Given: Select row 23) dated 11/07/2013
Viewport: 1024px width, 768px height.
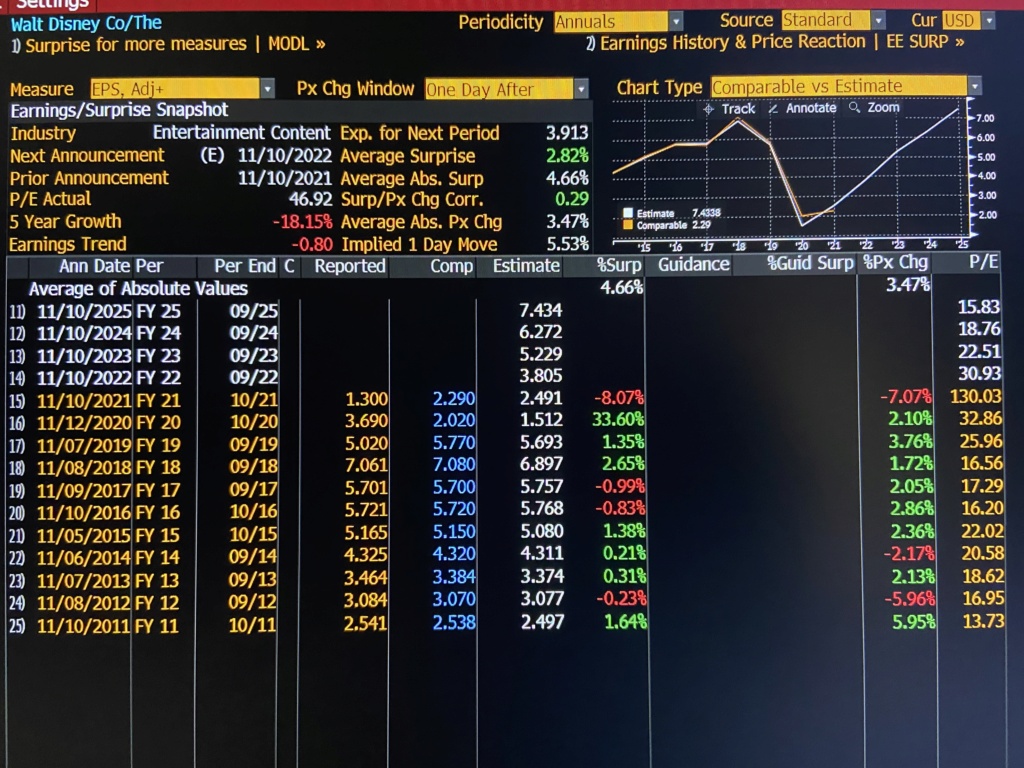Looking at the screenshot, I should pos(505,579).
